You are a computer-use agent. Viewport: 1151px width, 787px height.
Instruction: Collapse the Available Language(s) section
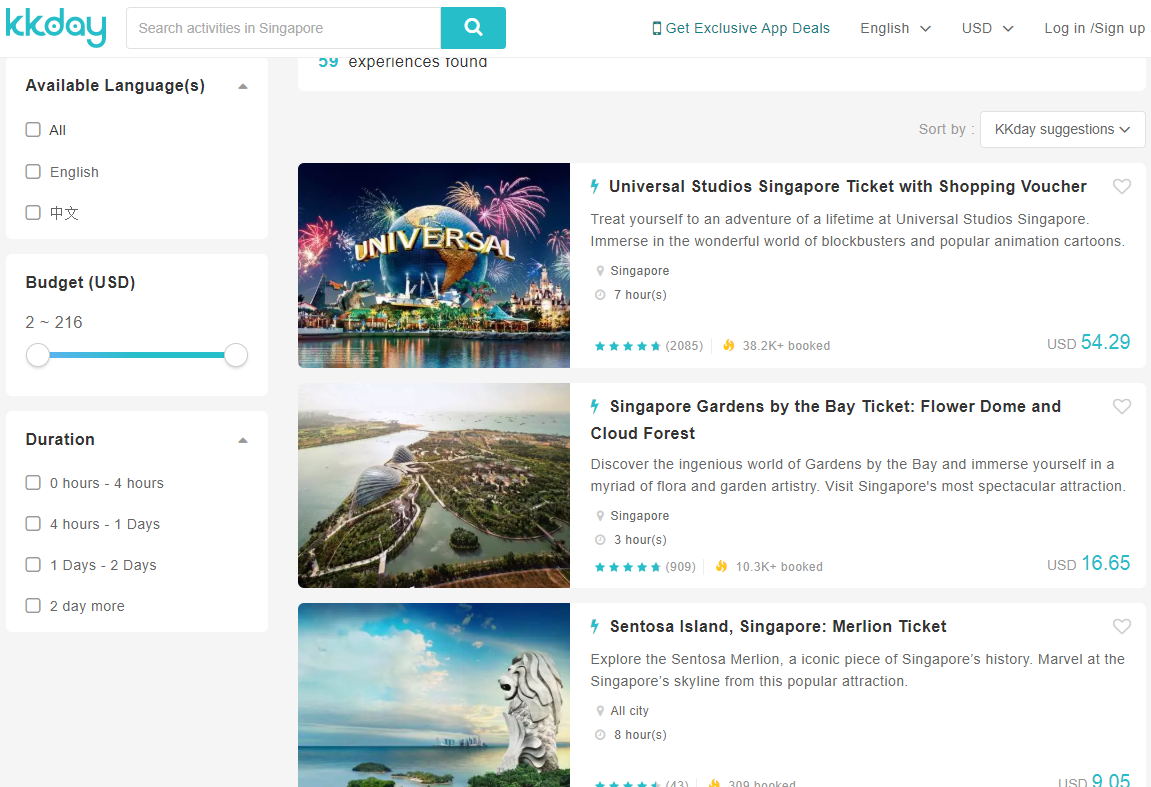[243, 87]
